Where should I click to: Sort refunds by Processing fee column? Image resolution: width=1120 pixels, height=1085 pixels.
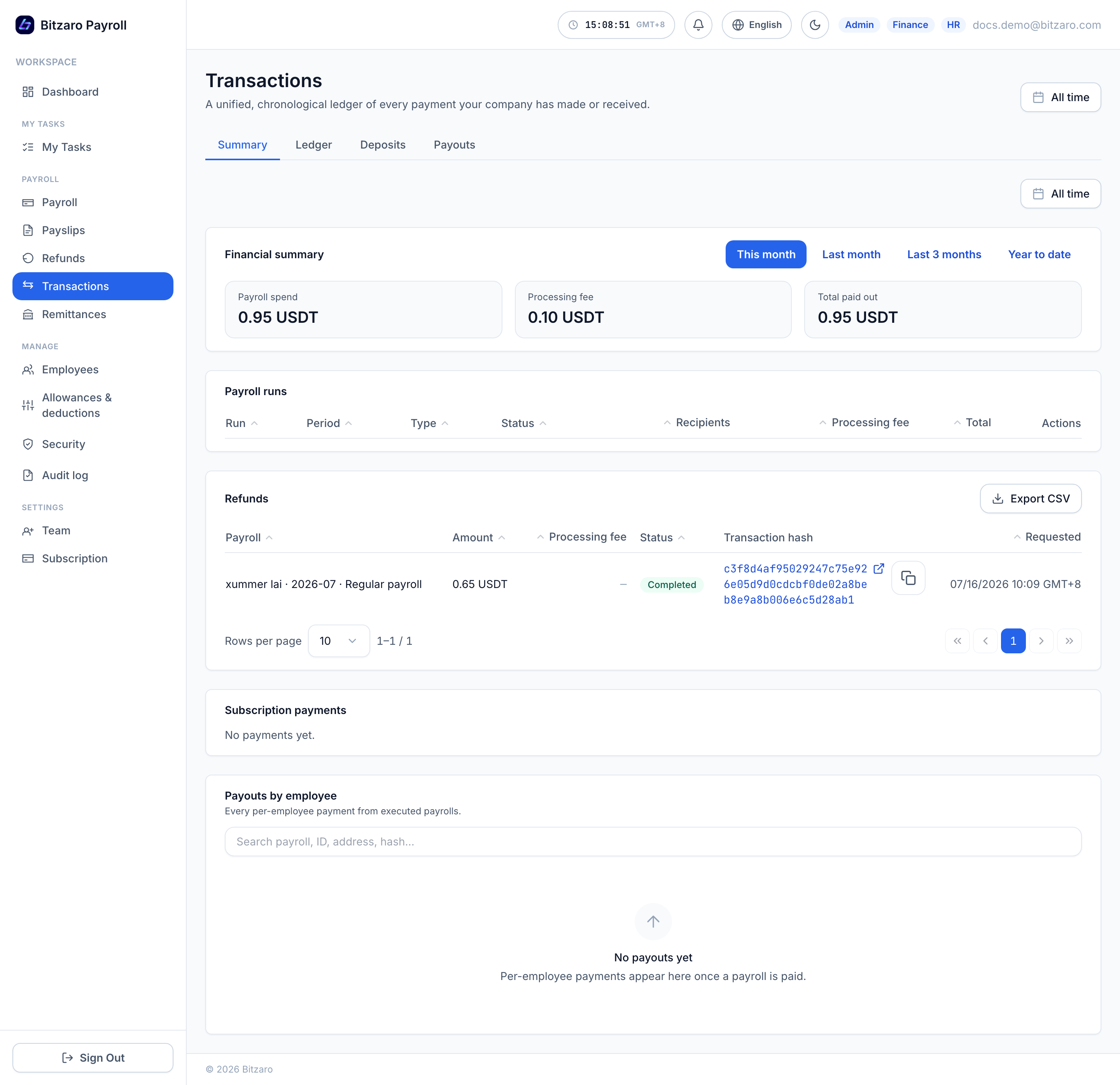click(x=582, y=537)
